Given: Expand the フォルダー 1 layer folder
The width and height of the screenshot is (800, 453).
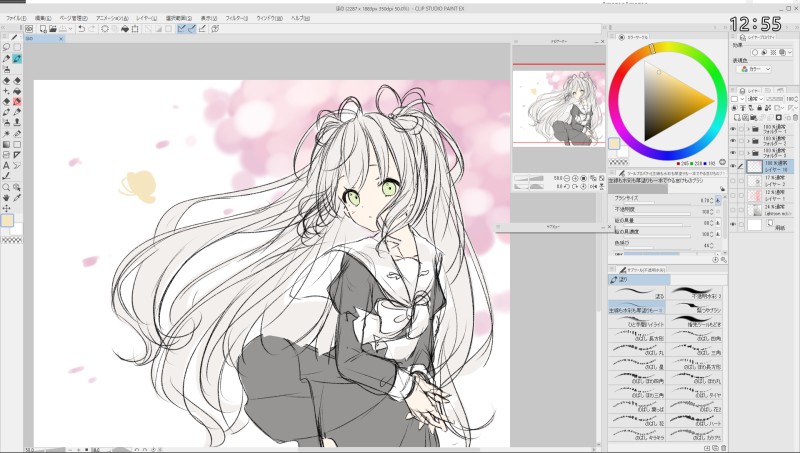Looking at the screenshot, I should 748,129.
